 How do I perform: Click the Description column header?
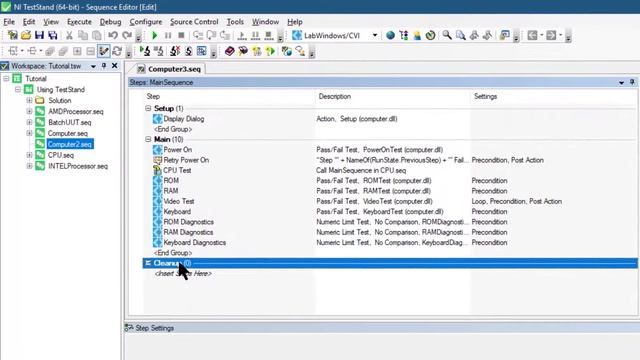pyautogui.click(x=335, y=96)
